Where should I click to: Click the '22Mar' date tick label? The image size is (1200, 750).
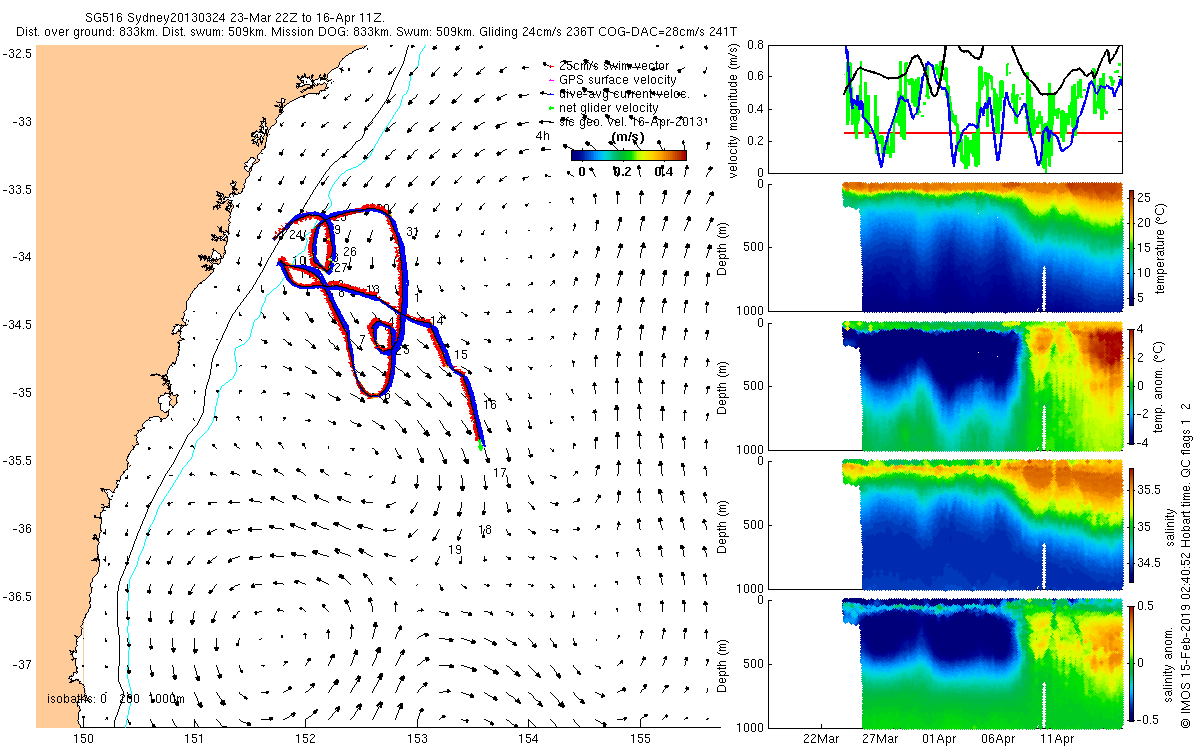pyautogui.click(x=822, y=739)
